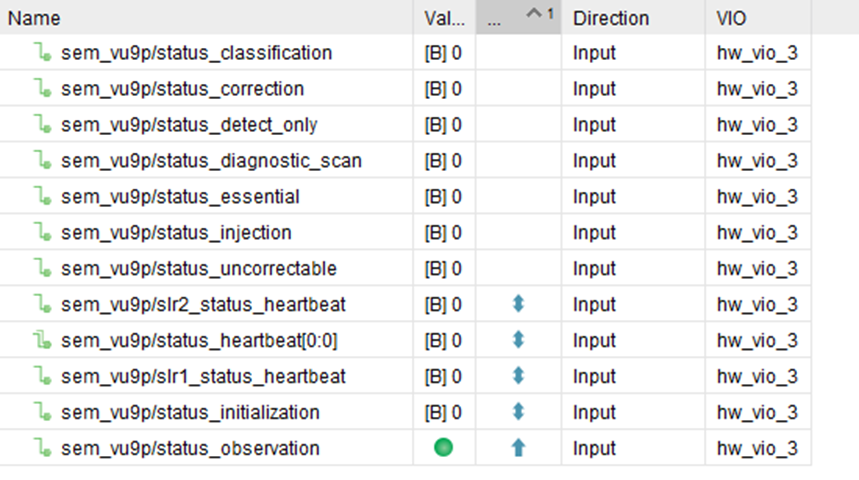The height and width of the screenshot is (480, 859).
Task: Click [B] 0 value of status_detect_only
Action: (x=443, y=125)
